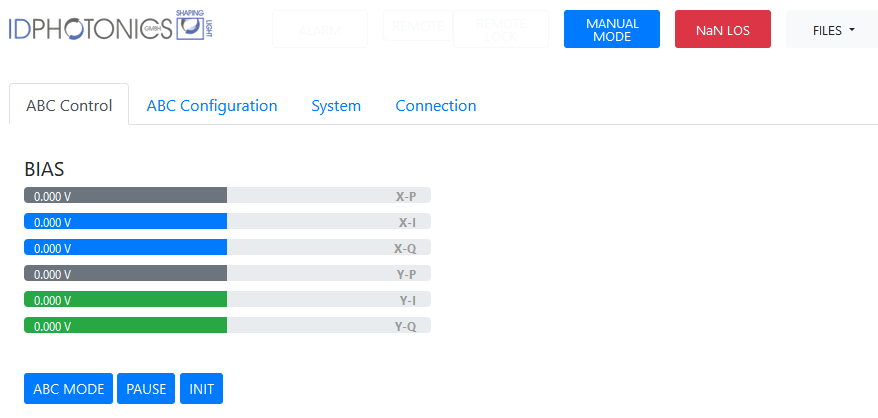Viewport: 878px width, 418px height.
Task: Click the X-Q bias voltage bar
Action: [x=227, y=247]
